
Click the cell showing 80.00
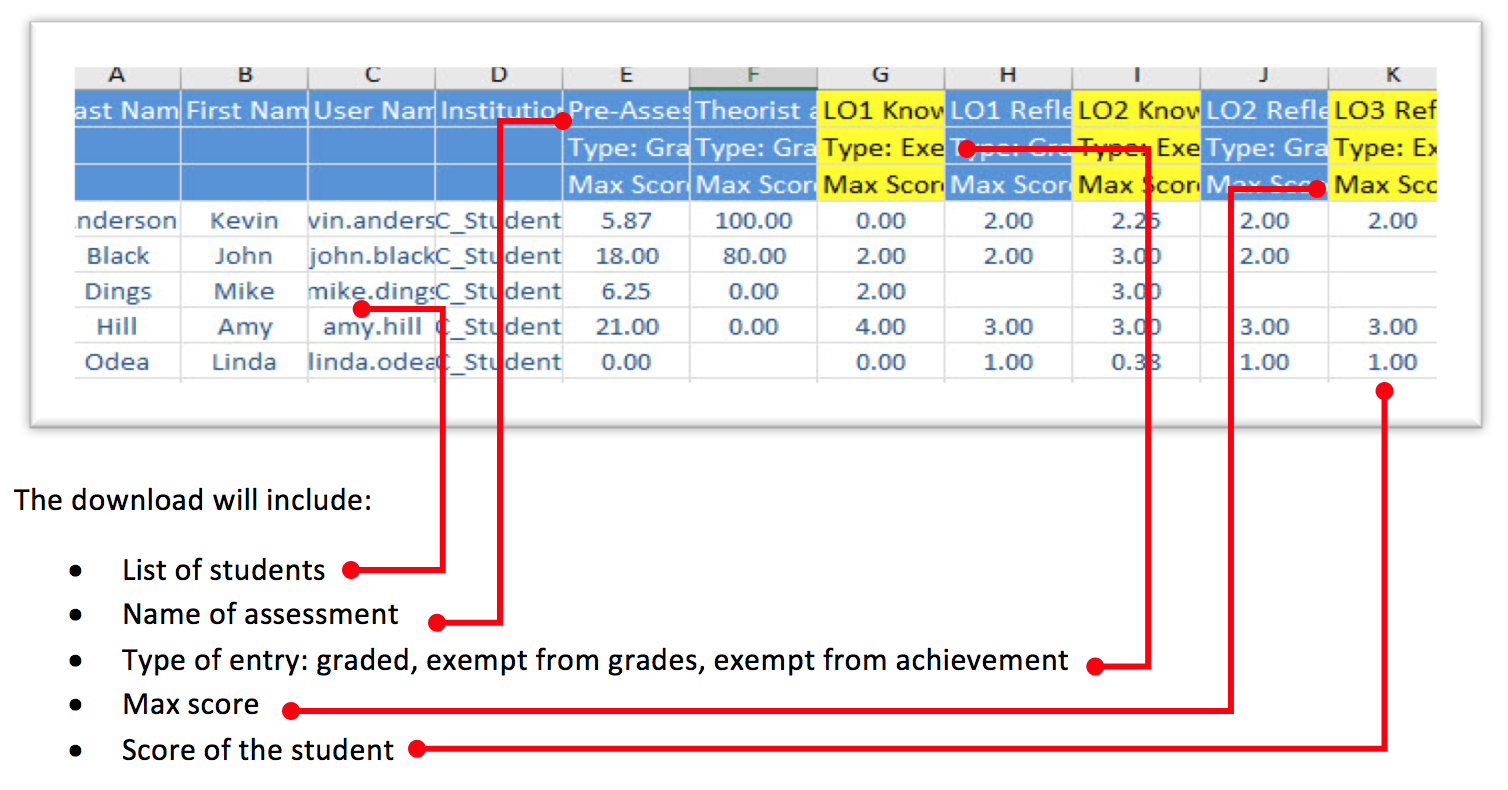(752, 256)
